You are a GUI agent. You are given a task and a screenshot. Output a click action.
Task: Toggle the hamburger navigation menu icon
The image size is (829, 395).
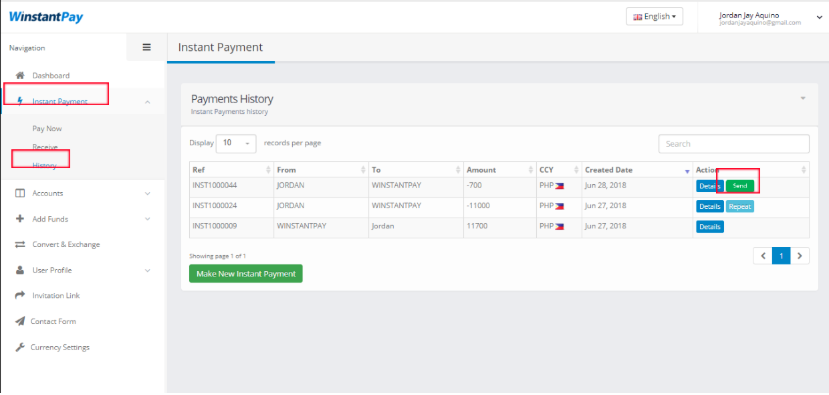pos(147,47)
